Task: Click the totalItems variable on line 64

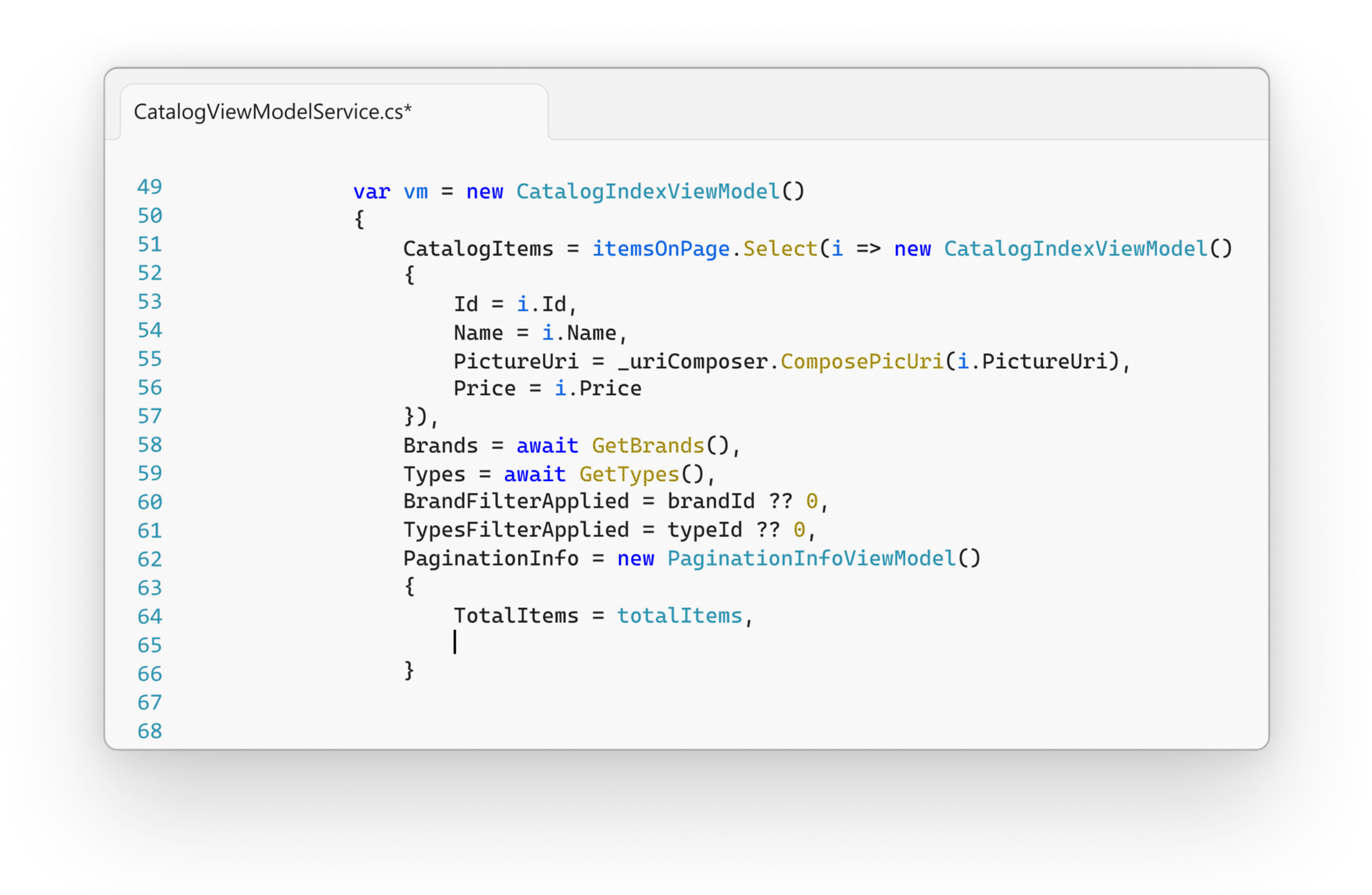Action: (679, 615)
